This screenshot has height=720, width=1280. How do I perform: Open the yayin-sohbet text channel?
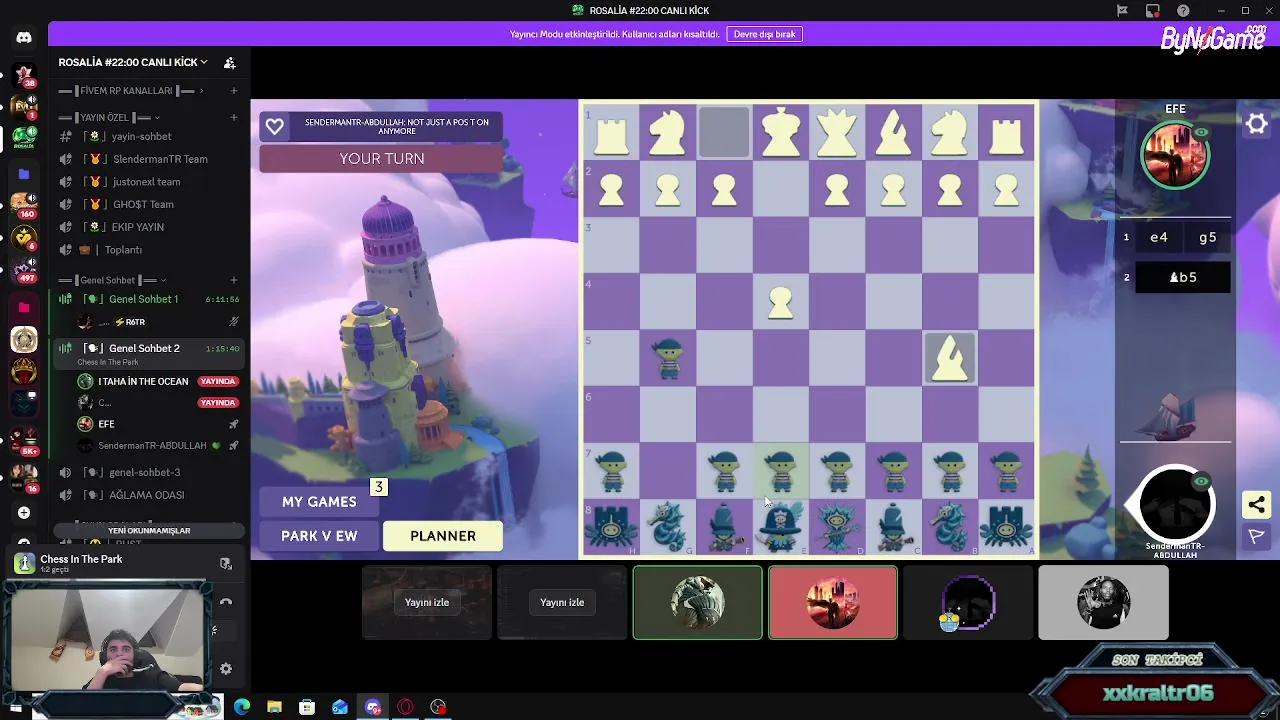(150, 136)
